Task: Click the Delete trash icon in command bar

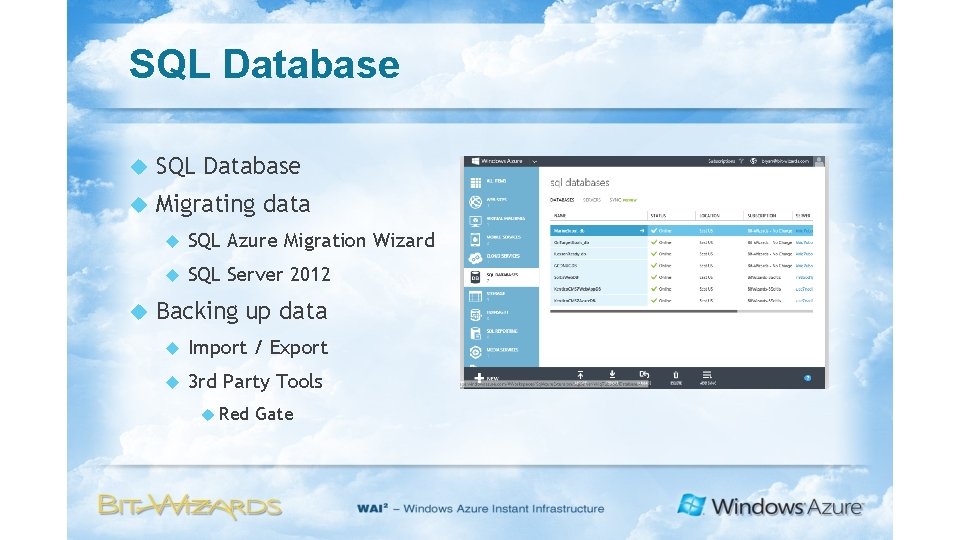Action: pos(676,376)
